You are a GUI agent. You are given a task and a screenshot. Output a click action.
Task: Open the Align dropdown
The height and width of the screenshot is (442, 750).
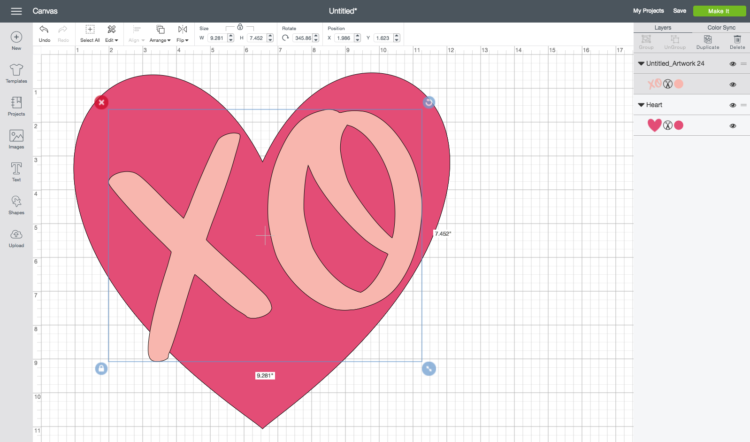pos(136,33)
